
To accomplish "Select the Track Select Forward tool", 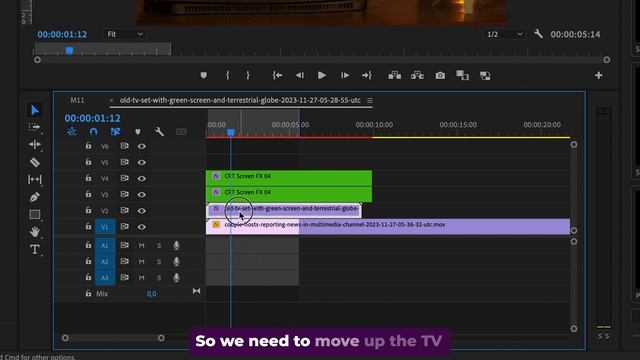I will coord(35,127).
